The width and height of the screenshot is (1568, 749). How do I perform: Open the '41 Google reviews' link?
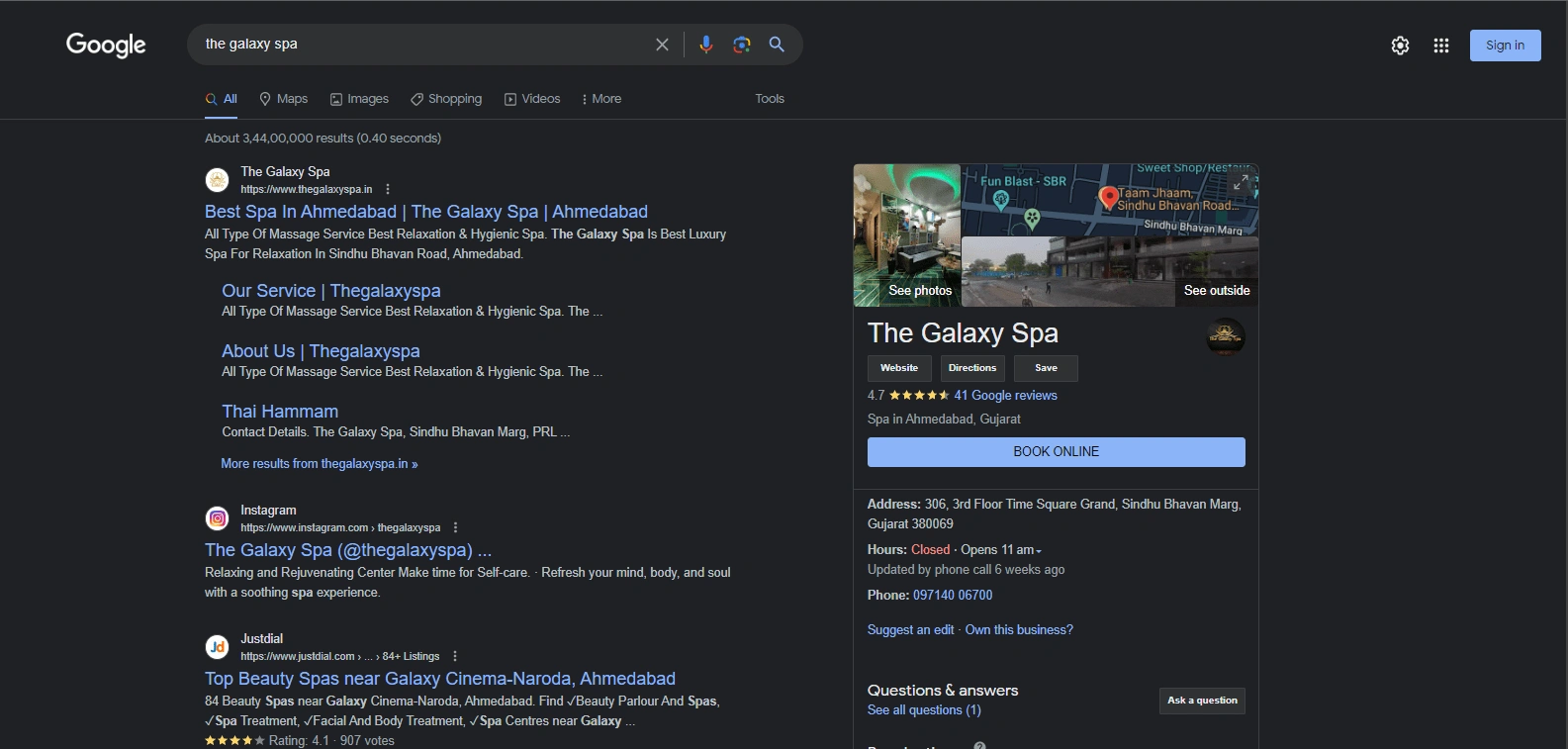1005,396
